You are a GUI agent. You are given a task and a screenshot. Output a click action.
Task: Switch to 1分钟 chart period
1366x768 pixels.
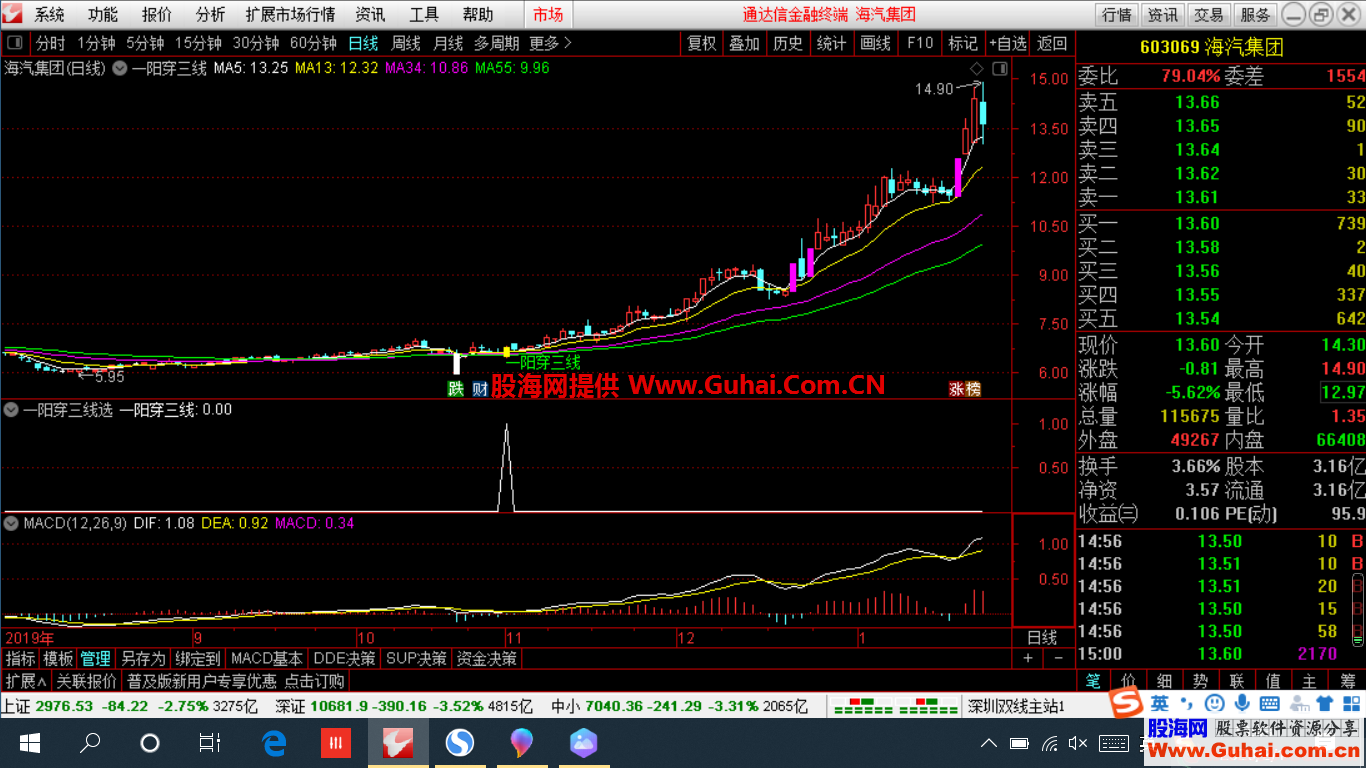(96, 43)
